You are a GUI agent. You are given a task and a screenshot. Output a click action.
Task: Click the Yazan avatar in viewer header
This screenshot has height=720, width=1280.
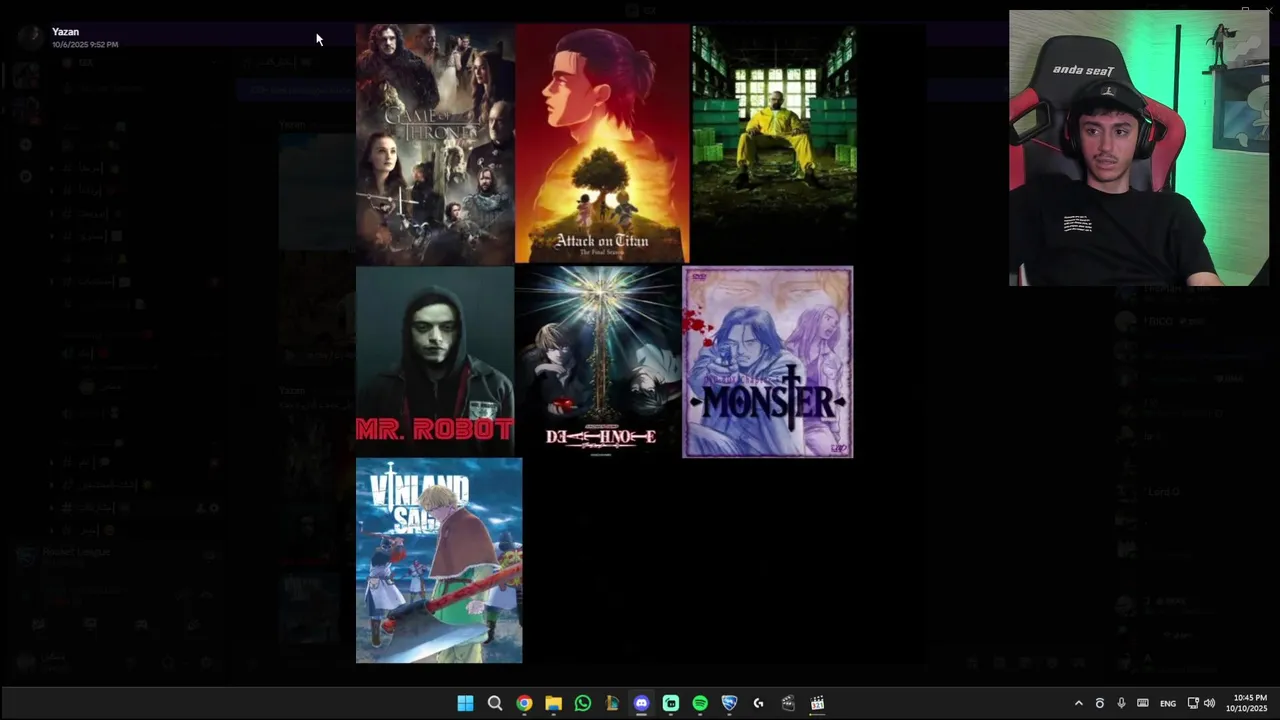pos(31,37)
